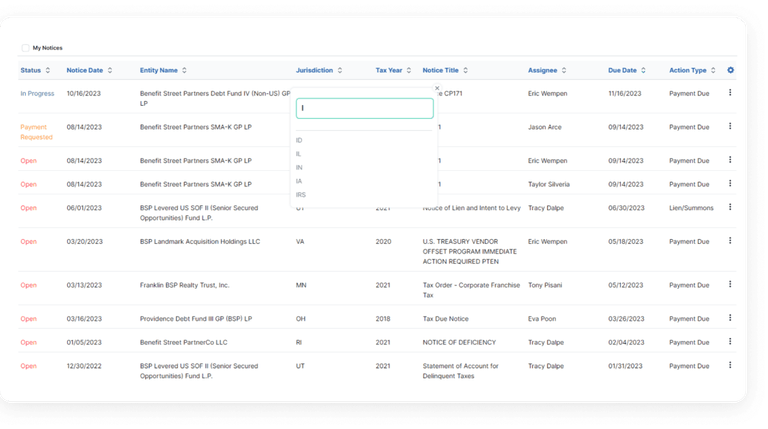768x429 pixels.
Task: Click the Status column header
Action: tap(30, 71)
